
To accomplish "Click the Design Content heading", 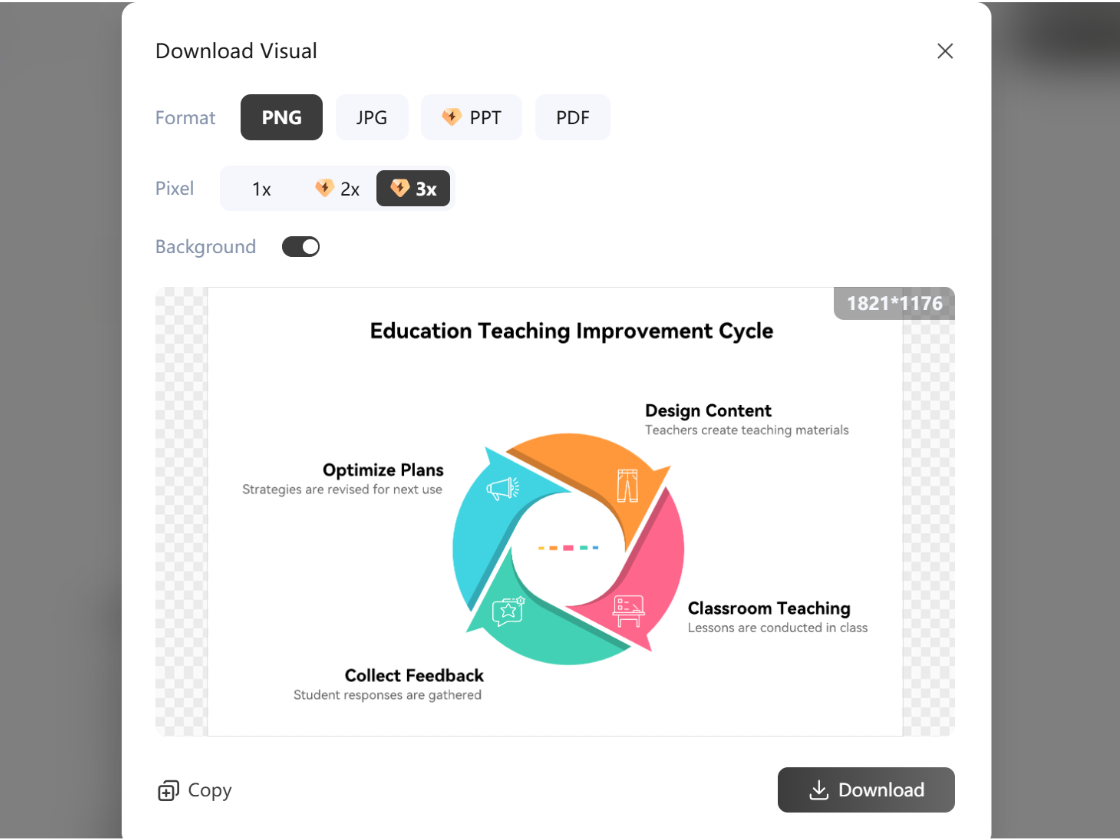I will [708, 410].
